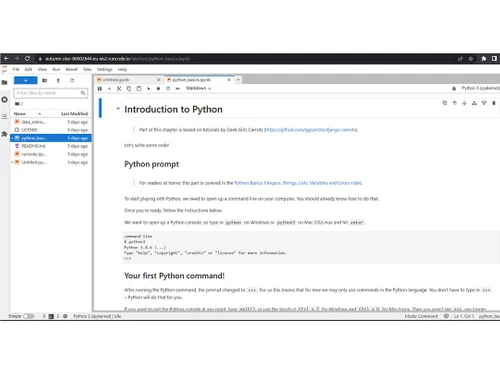500x375 pixels.
Task: Open the Kernel menu
Action: [72, 69]
